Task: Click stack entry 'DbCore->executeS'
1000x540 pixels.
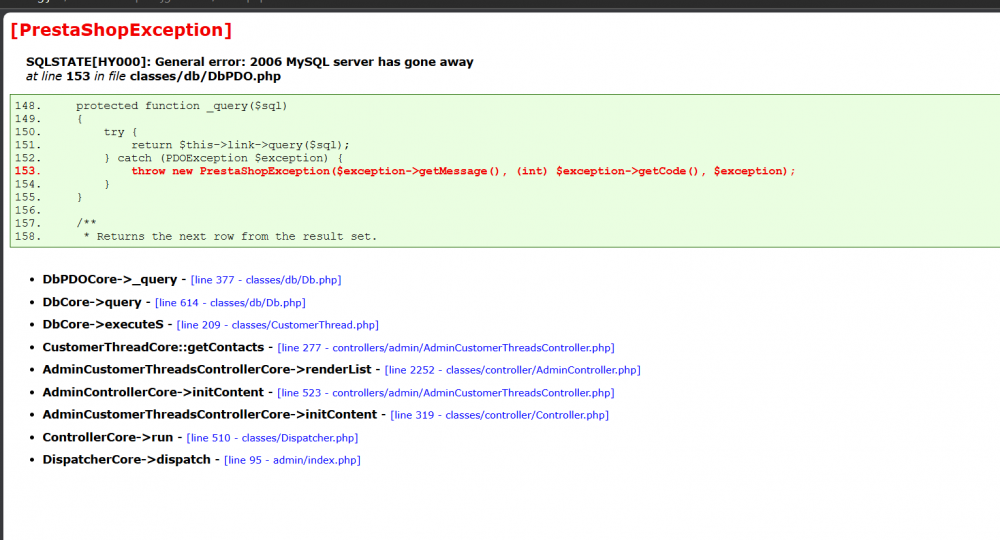Action: [103, 325]
